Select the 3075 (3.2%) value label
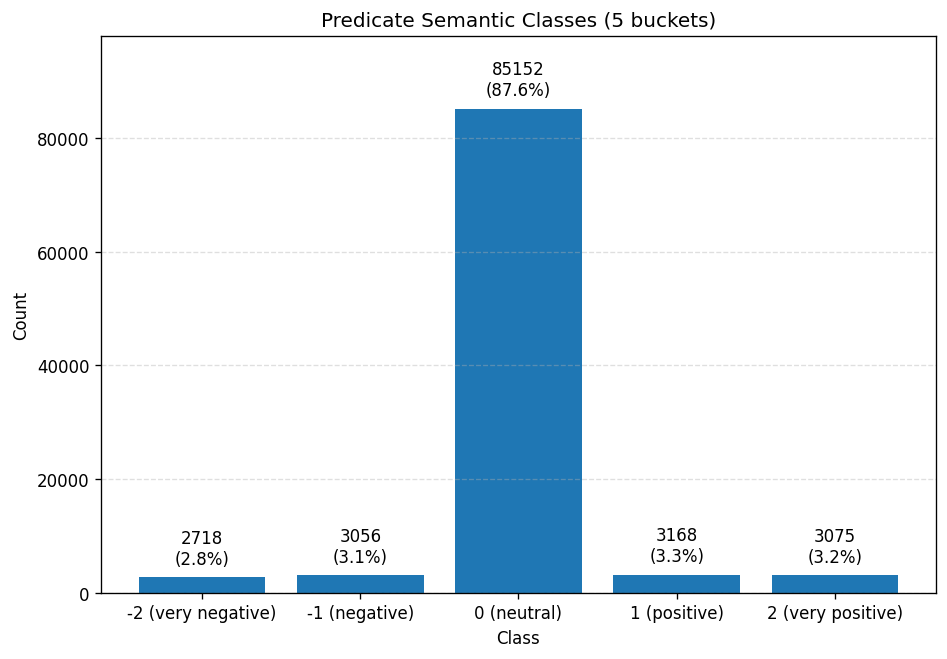The width and height of the screenshot is (947, 659). click(x=834, y=547)
